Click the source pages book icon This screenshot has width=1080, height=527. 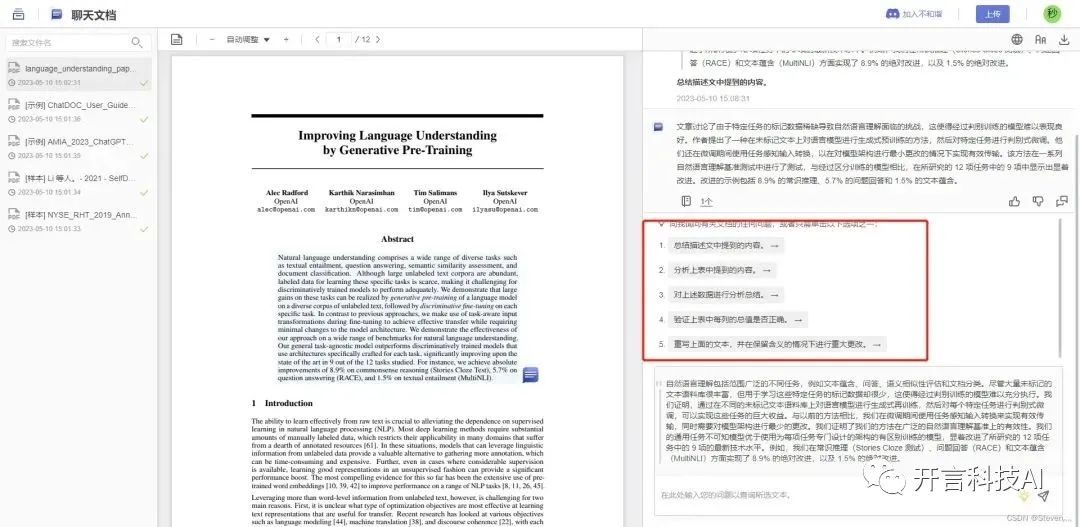[686, 201]
